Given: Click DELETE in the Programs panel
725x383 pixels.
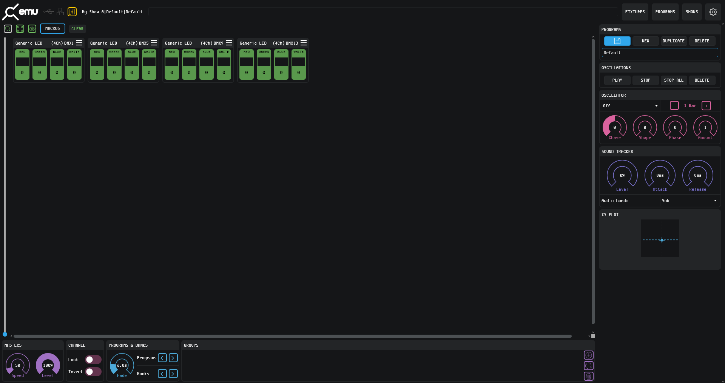Looking at the screenshot, I should [702, 41].
